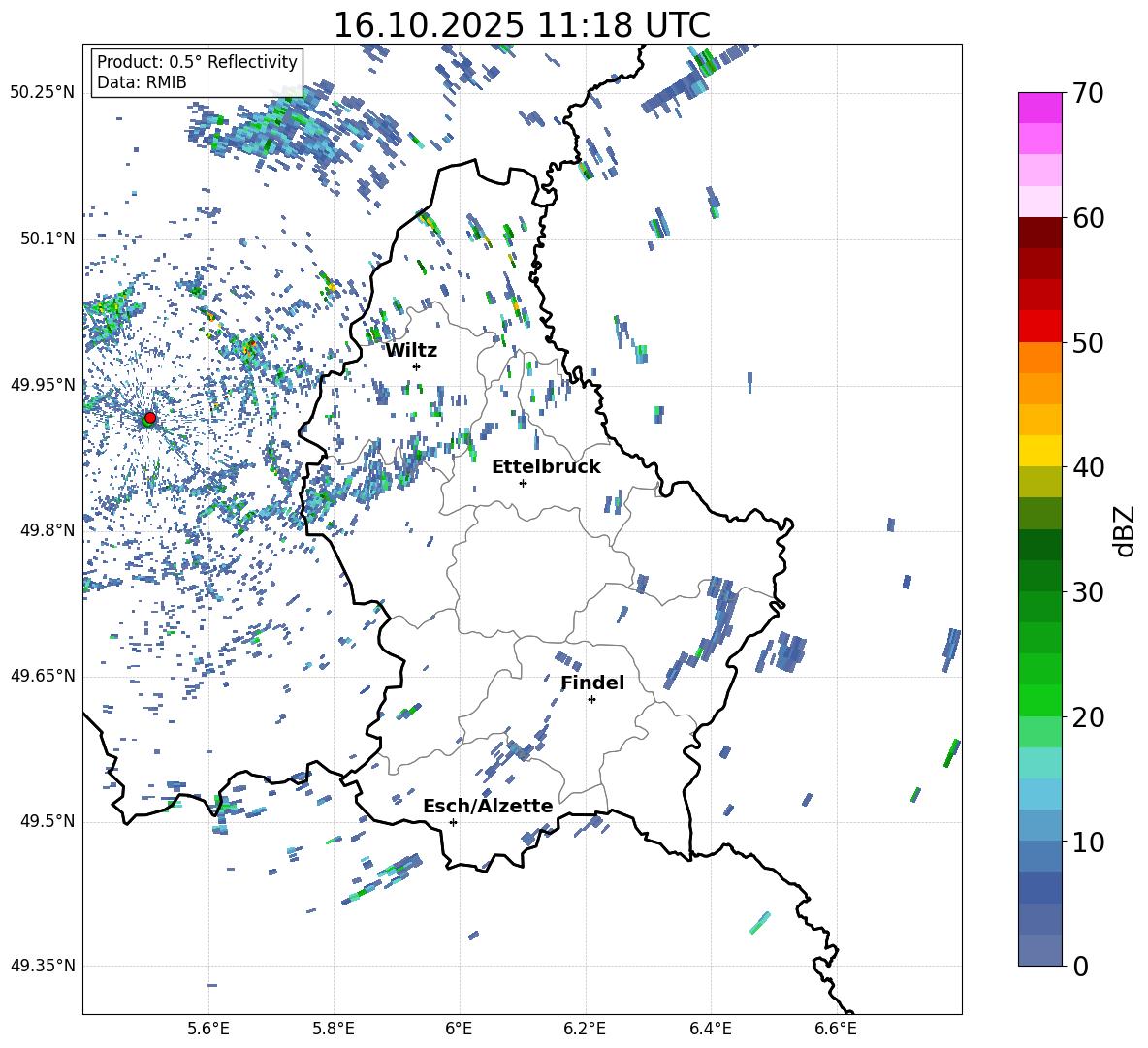Image resolution: width=1148 pixels, height=1048 pixels.
Task: Pick the yellow 40 dBZ colorbar segment
Action: click(1040, 451)
